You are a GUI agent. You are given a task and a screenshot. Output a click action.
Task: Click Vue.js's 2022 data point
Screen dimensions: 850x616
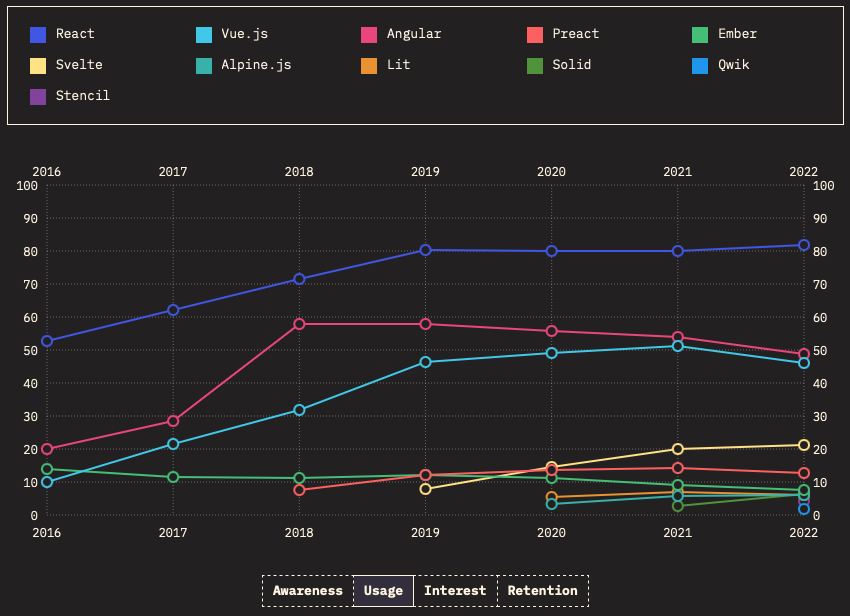[804, 363]
